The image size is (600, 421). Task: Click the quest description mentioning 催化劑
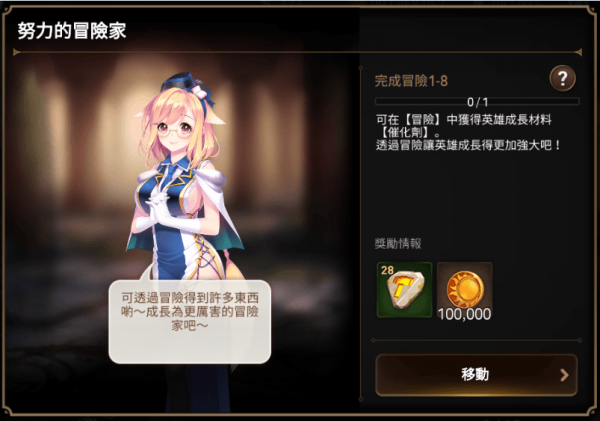click(468, 132)
